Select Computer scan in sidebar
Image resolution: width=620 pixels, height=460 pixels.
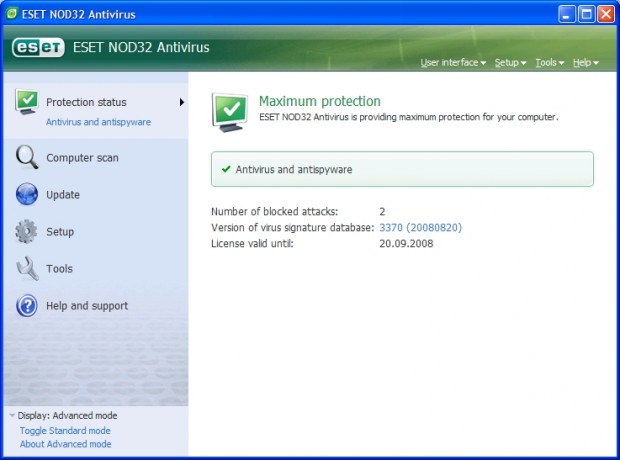pyautogui.click(x=82, y=157)
